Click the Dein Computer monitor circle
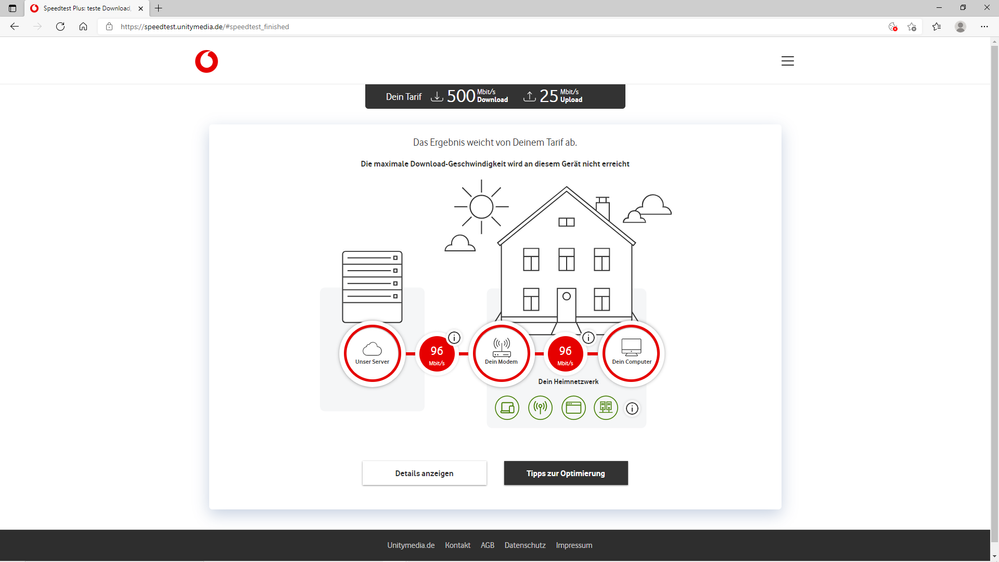 click(x=631, y=353)
